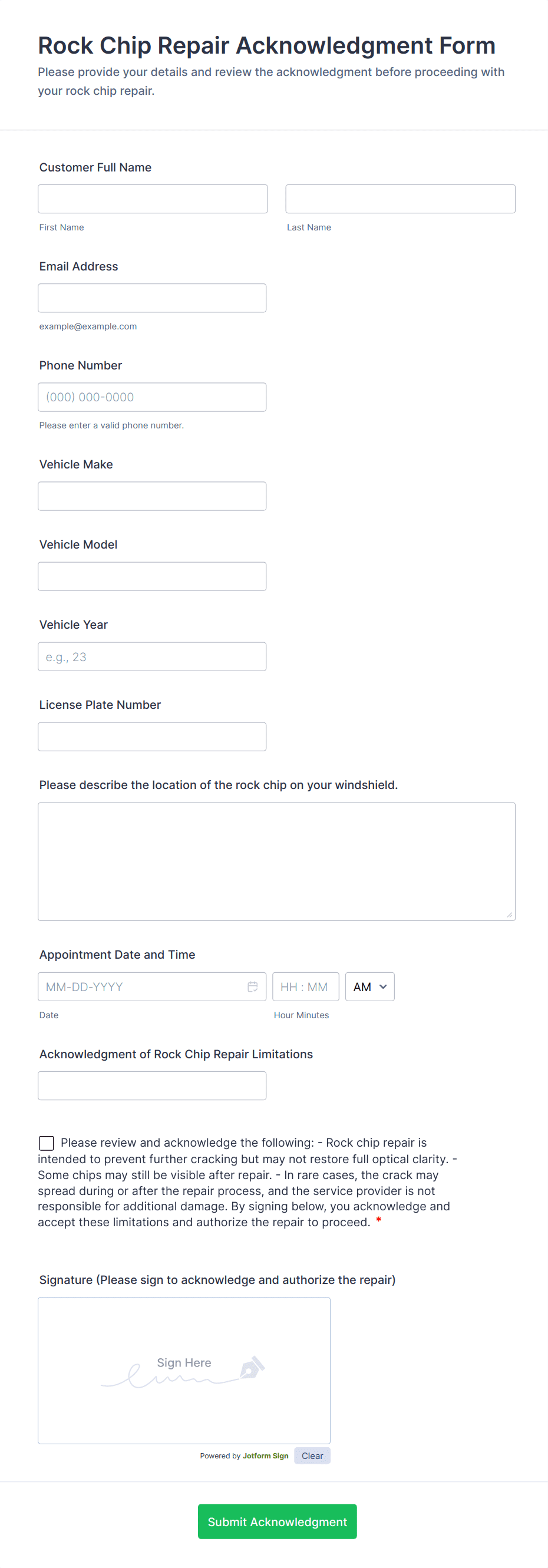Screen dimensions: 548x1568
Task: Open the Jotform Sign link
Action: tap(266, 1455)
